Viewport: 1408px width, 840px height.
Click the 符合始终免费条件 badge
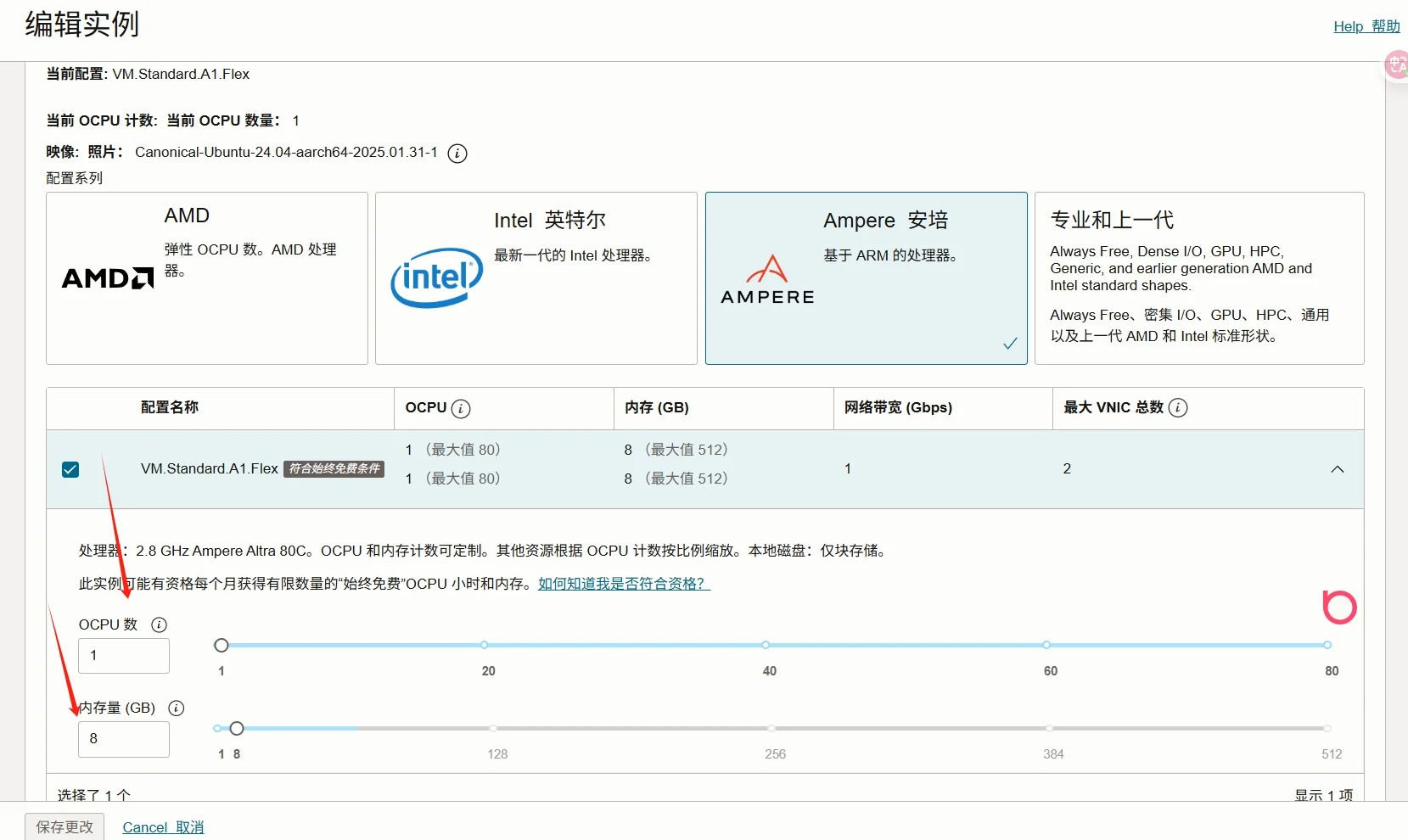point(334,468)
